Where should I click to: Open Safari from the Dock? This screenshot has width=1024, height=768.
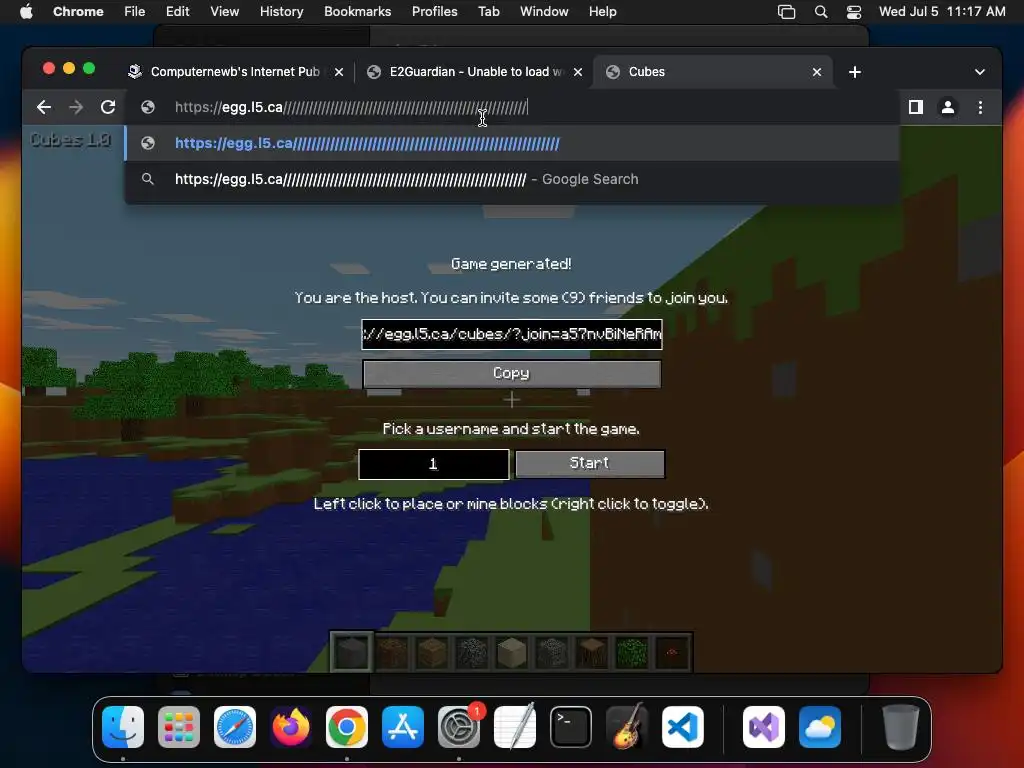click(235, 727)
